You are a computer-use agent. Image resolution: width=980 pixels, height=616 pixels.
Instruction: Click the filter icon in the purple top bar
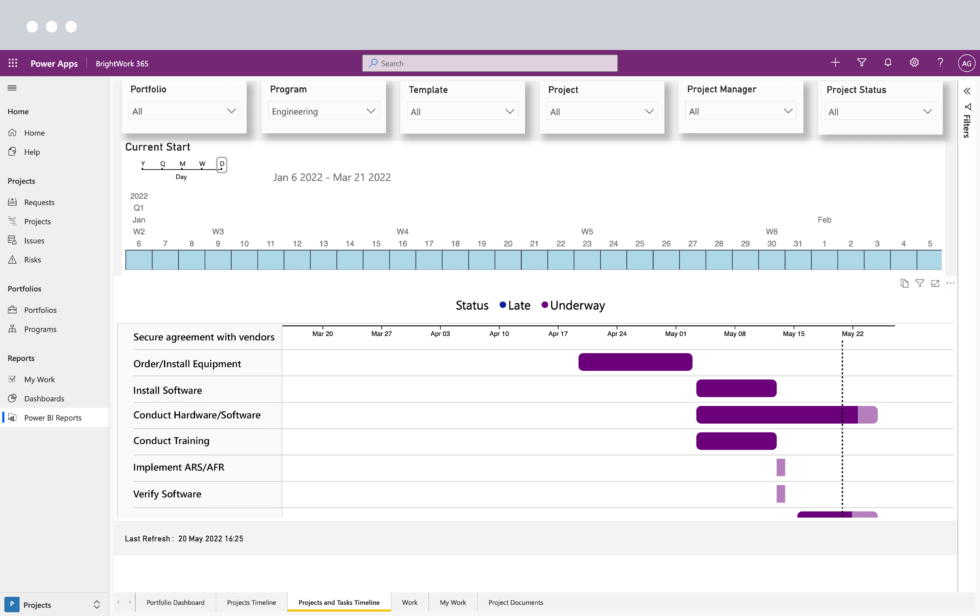click(861, 62)
